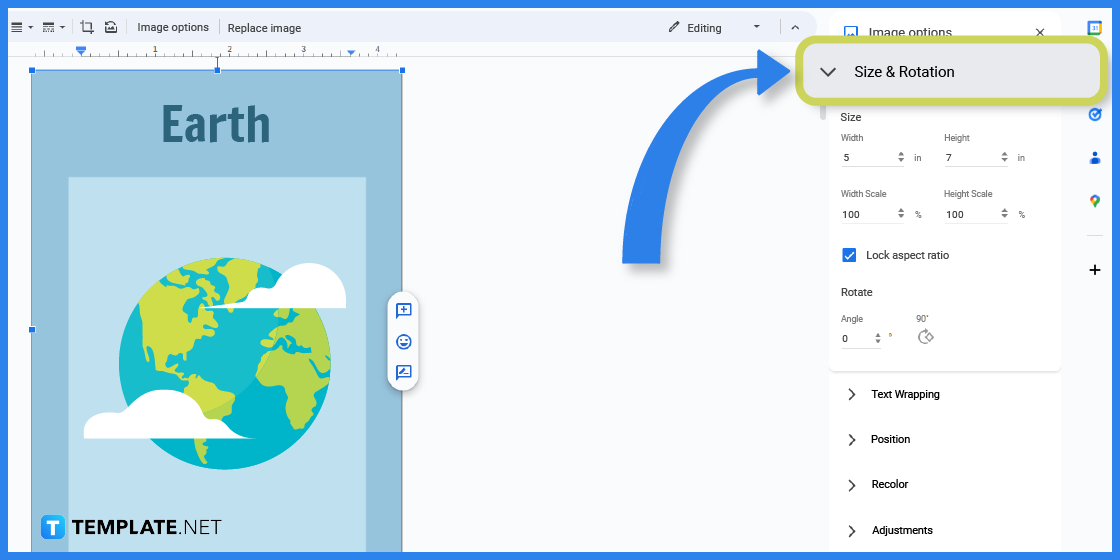Click the "Rotate" heading text
The image size is (1120, 560).
[856, 292]
